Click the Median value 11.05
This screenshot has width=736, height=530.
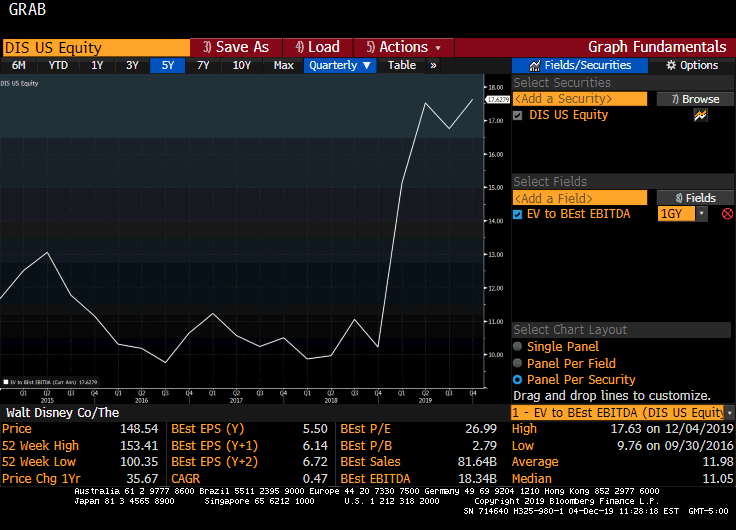click(x=718, y=479)
